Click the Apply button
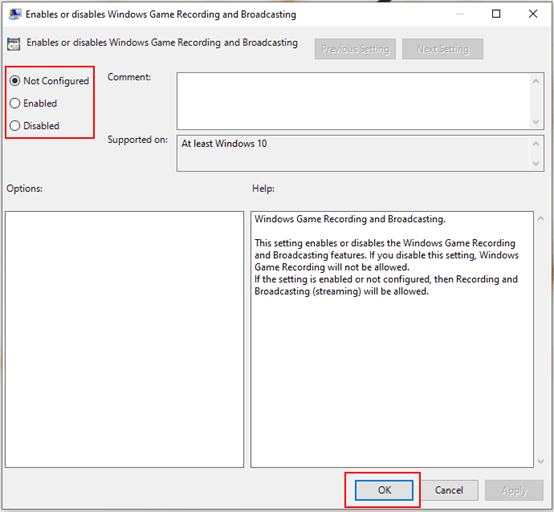The height and width of the screenshot is (512, 554). 514,490
